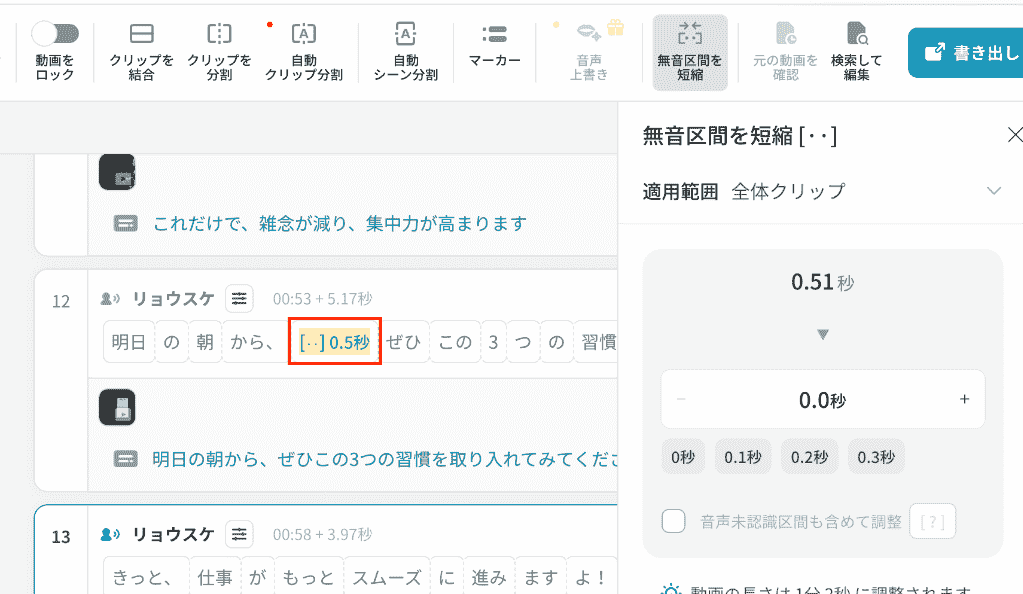Open speaker settings icon for clip 12

239,299
